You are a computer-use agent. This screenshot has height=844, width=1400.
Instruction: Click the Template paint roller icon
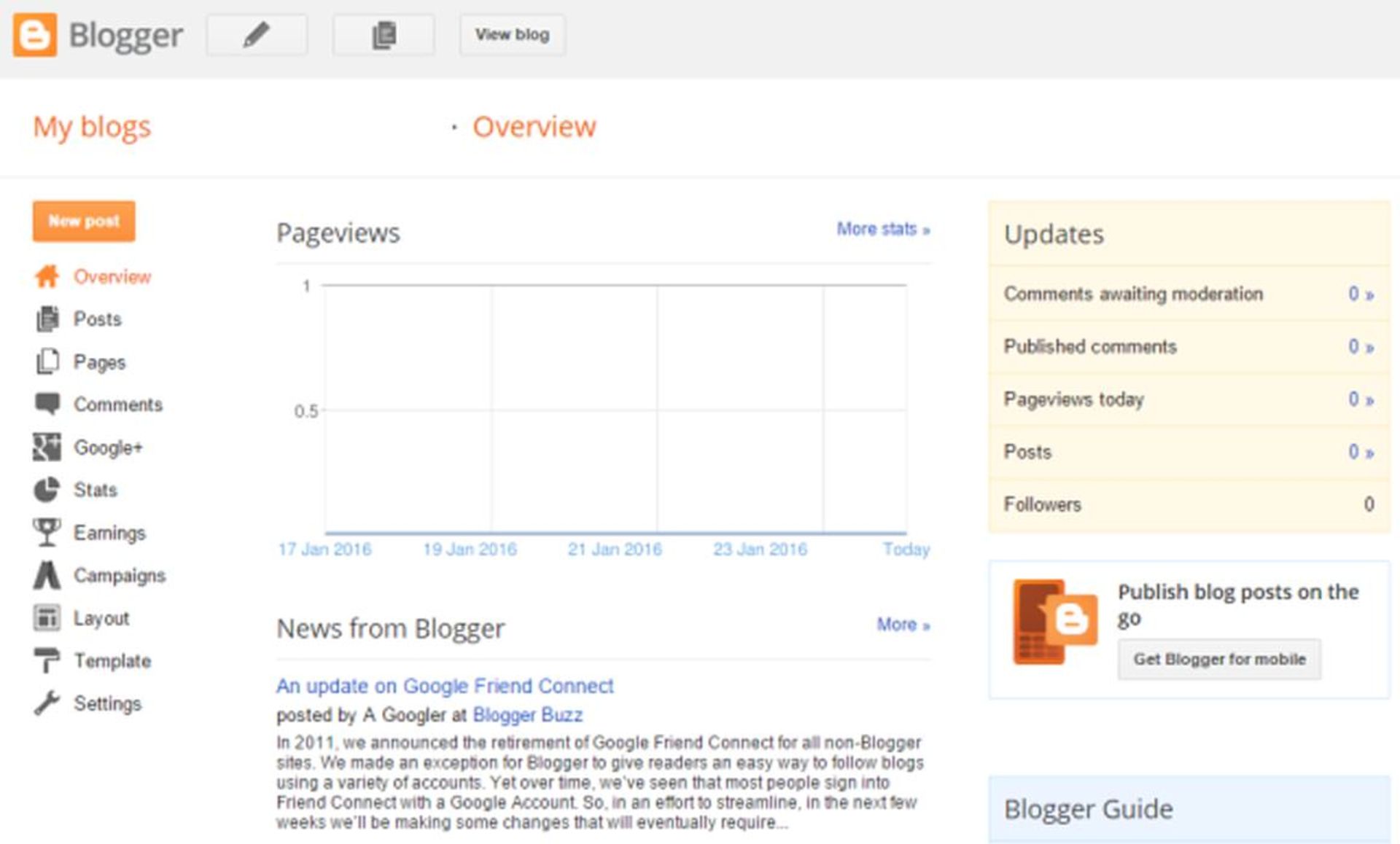pyautogui.click(x=47, y=660)
